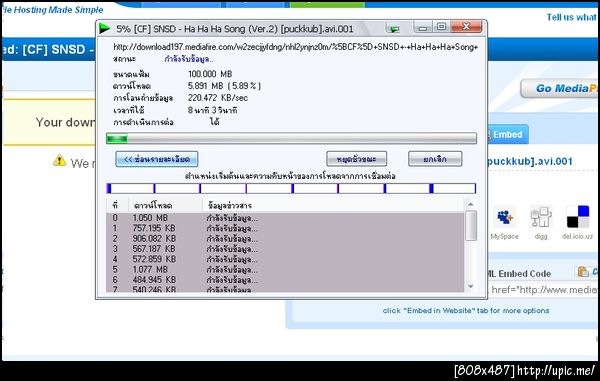Select connection row 6 with 484.945 KB
Viewport: 600px width, 381px height.
[285, 280]
